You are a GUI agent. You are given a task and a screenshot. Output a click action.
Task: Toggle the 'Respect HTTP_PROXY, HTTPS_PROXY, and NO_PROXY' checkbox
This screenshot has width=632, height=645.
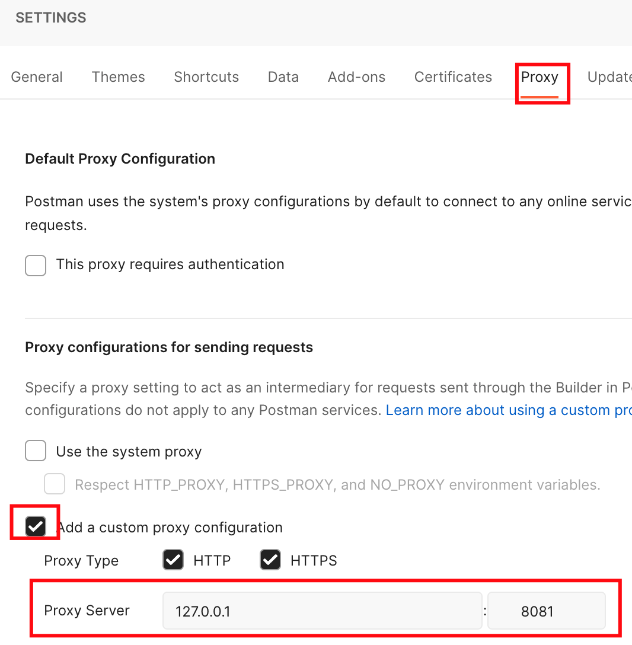click(x=55, y=485)
